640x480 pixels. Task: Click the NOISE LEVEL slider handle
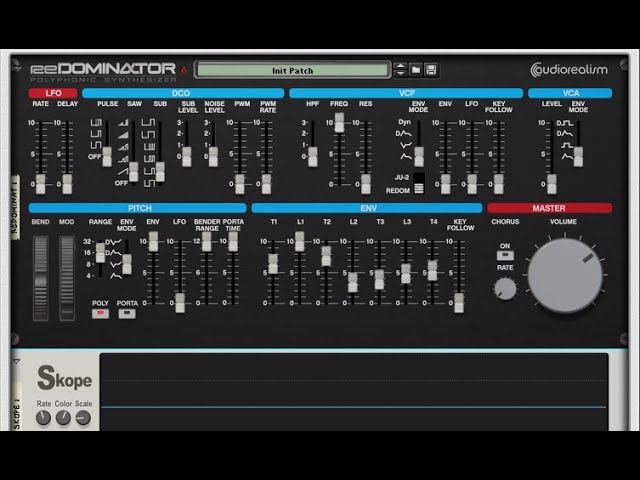click(213, 157)
